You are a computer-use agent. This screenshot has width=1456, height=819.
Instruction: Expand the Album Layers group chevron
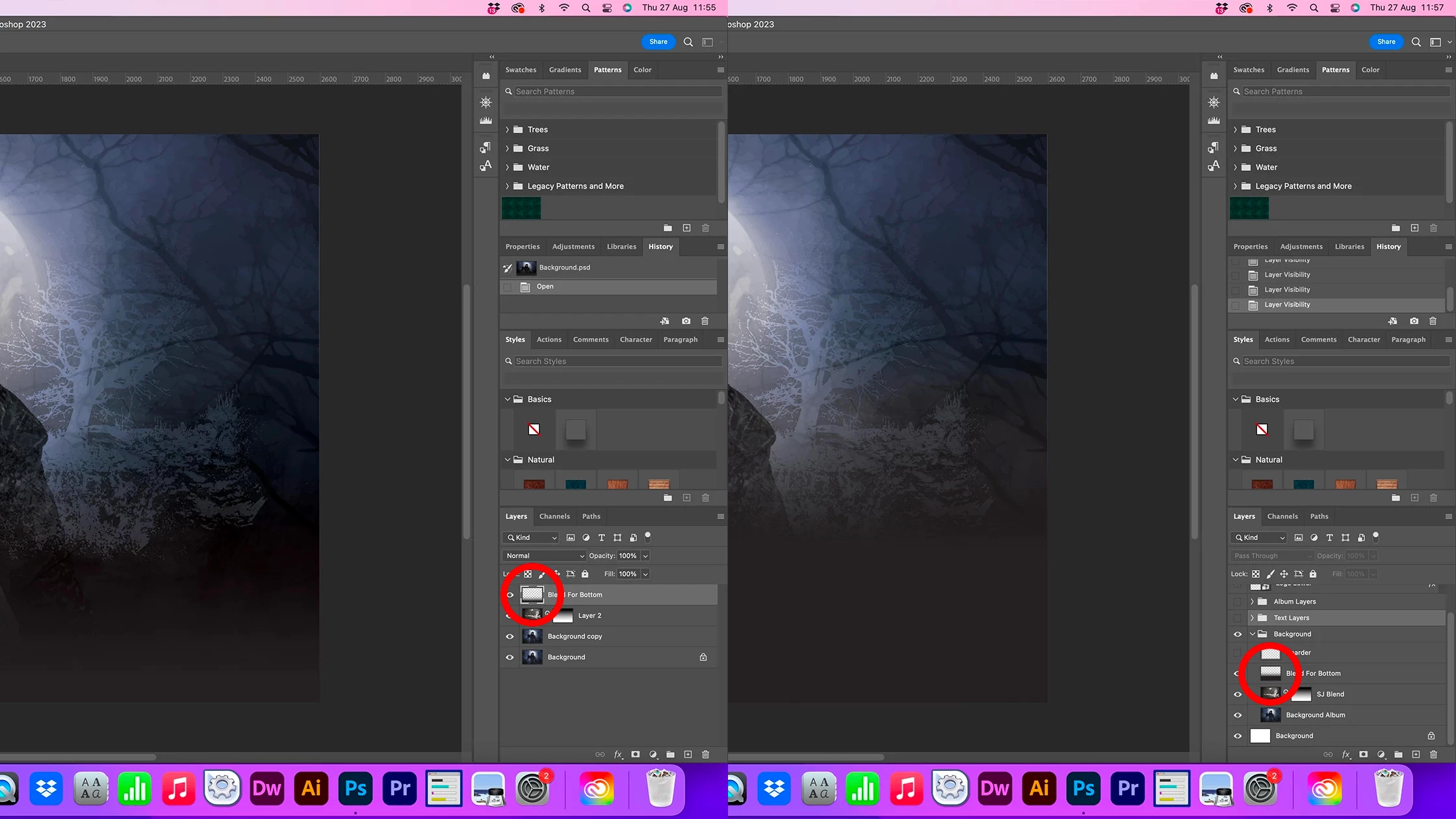1252,602
